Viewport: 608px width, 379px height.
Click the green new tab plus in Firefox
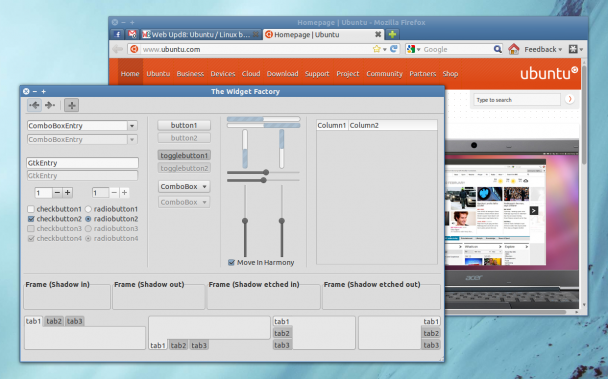pyautogui.click(x=392, y=35)
